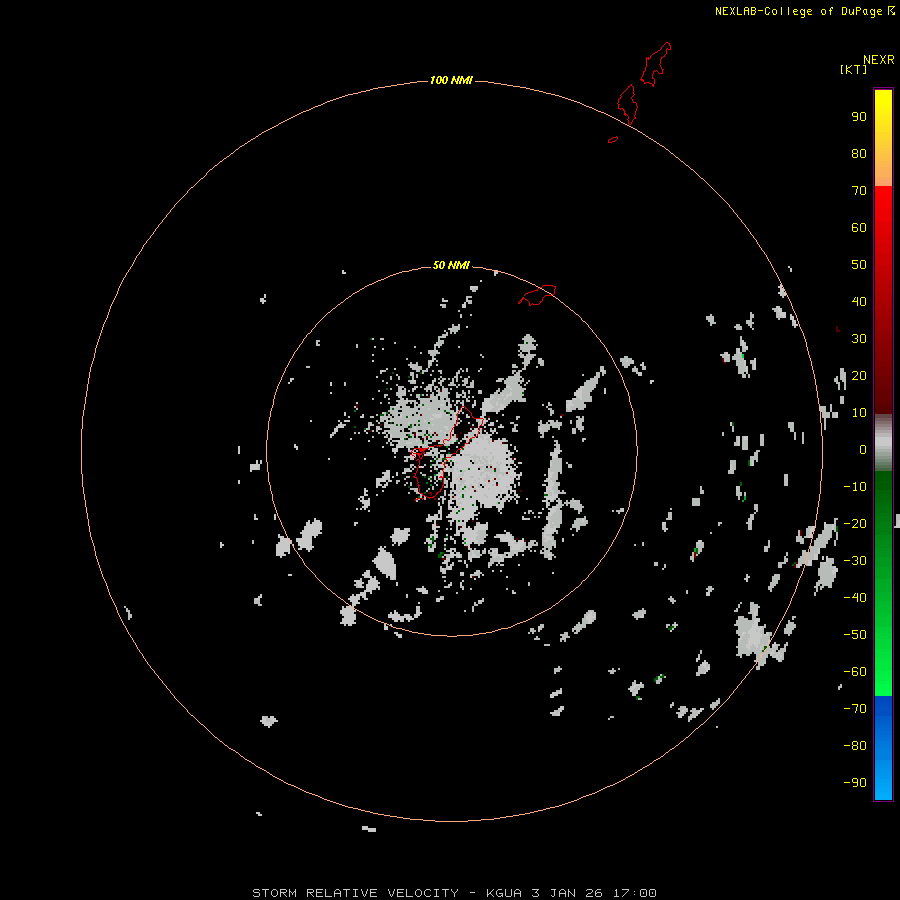
Task: Click the blue bottom segment of color bar
Action: [x=883, y=748]
